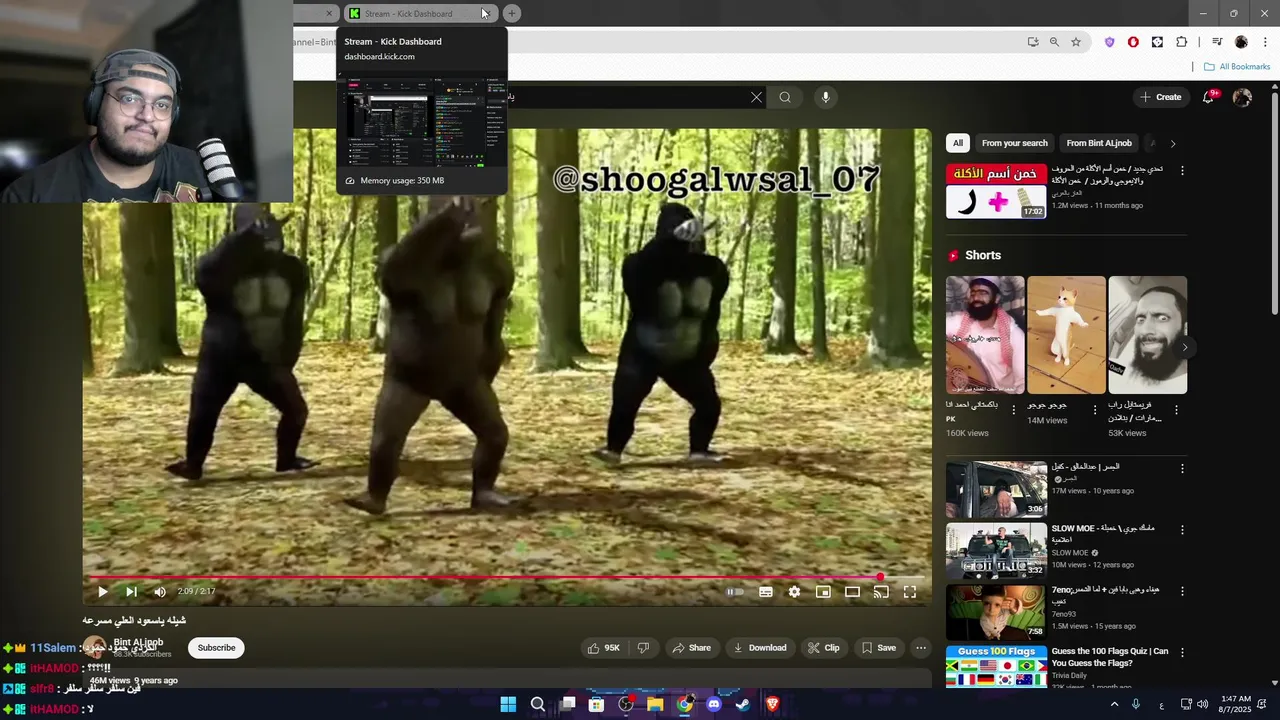Image resolution: width=1280 pixels, height=720 pixels.
Task: Open the media controls music-list icon
Action: point(1217,42)
